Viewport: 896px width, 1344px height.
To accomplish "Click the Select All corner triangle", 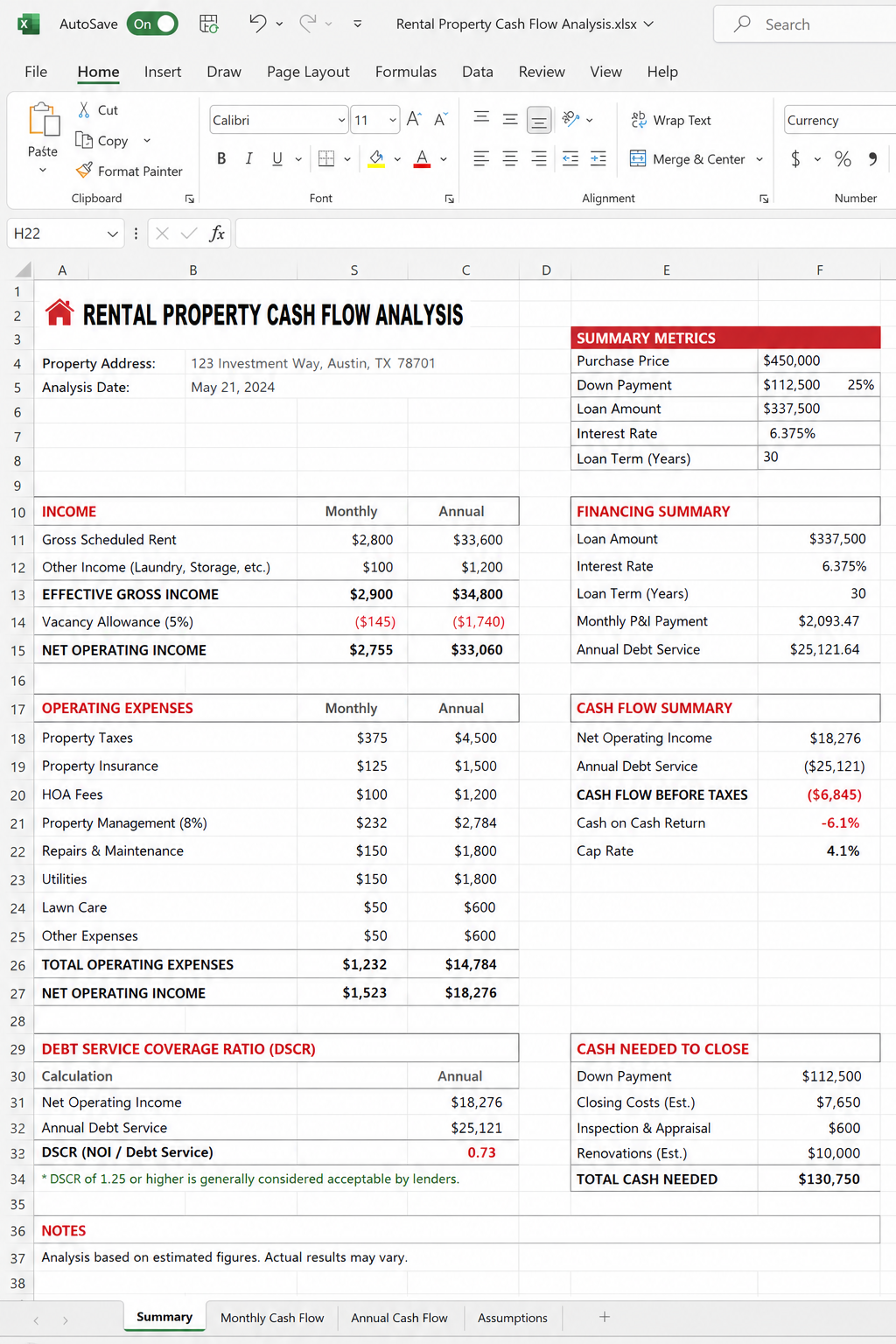I will (23, 269).
